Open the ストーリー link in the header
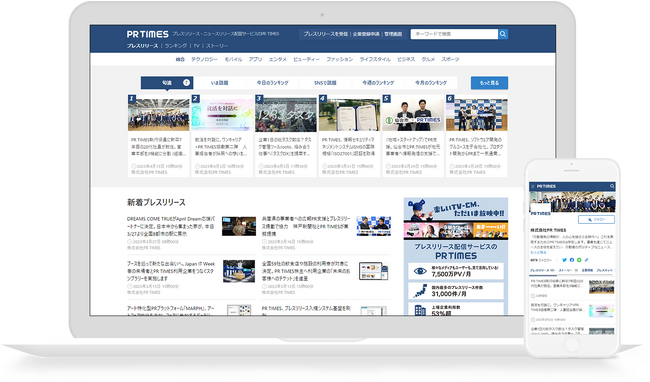 coord(217,46)
